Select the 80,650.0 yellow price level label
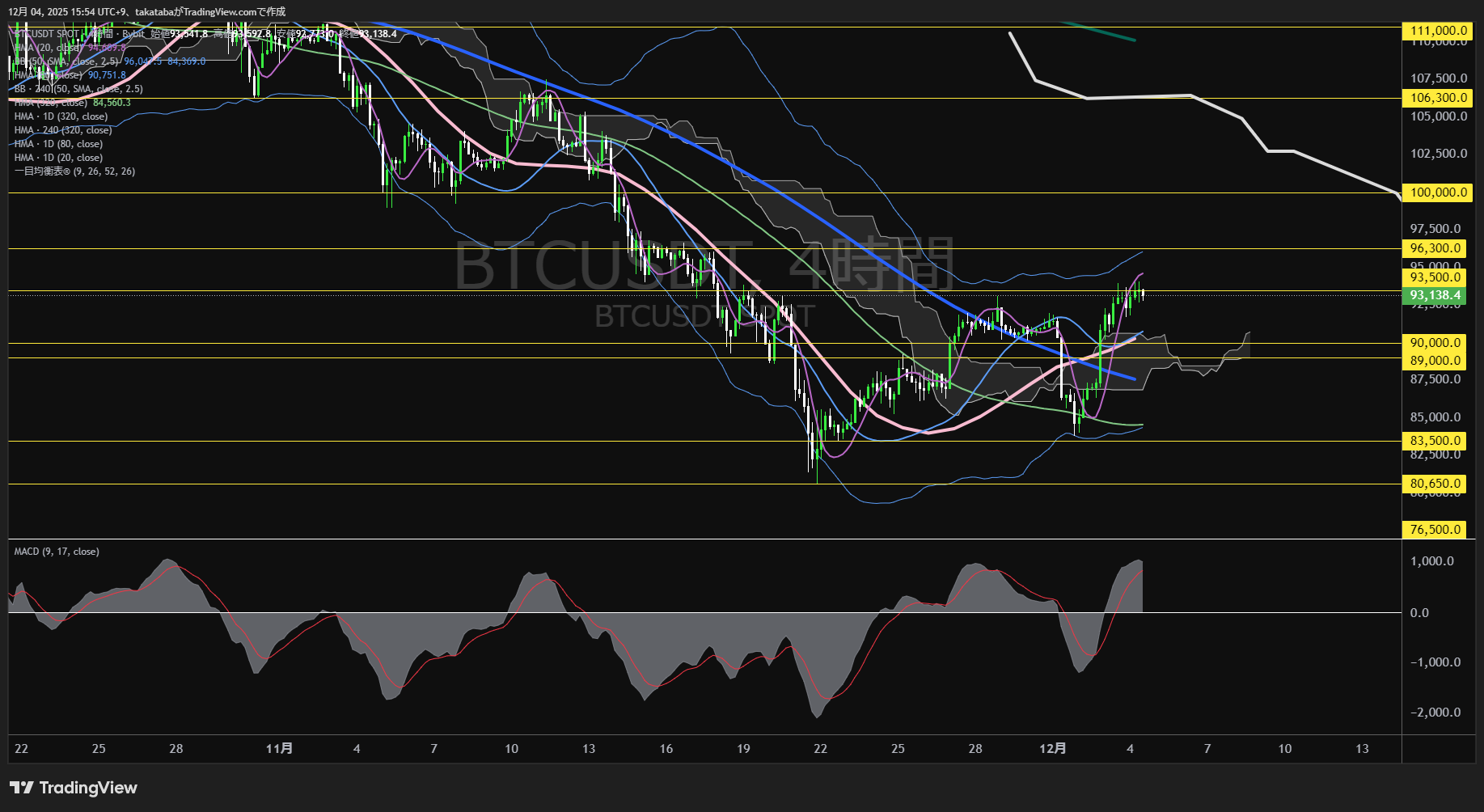Screen dimensions: 1484x812 [1434, 483]
